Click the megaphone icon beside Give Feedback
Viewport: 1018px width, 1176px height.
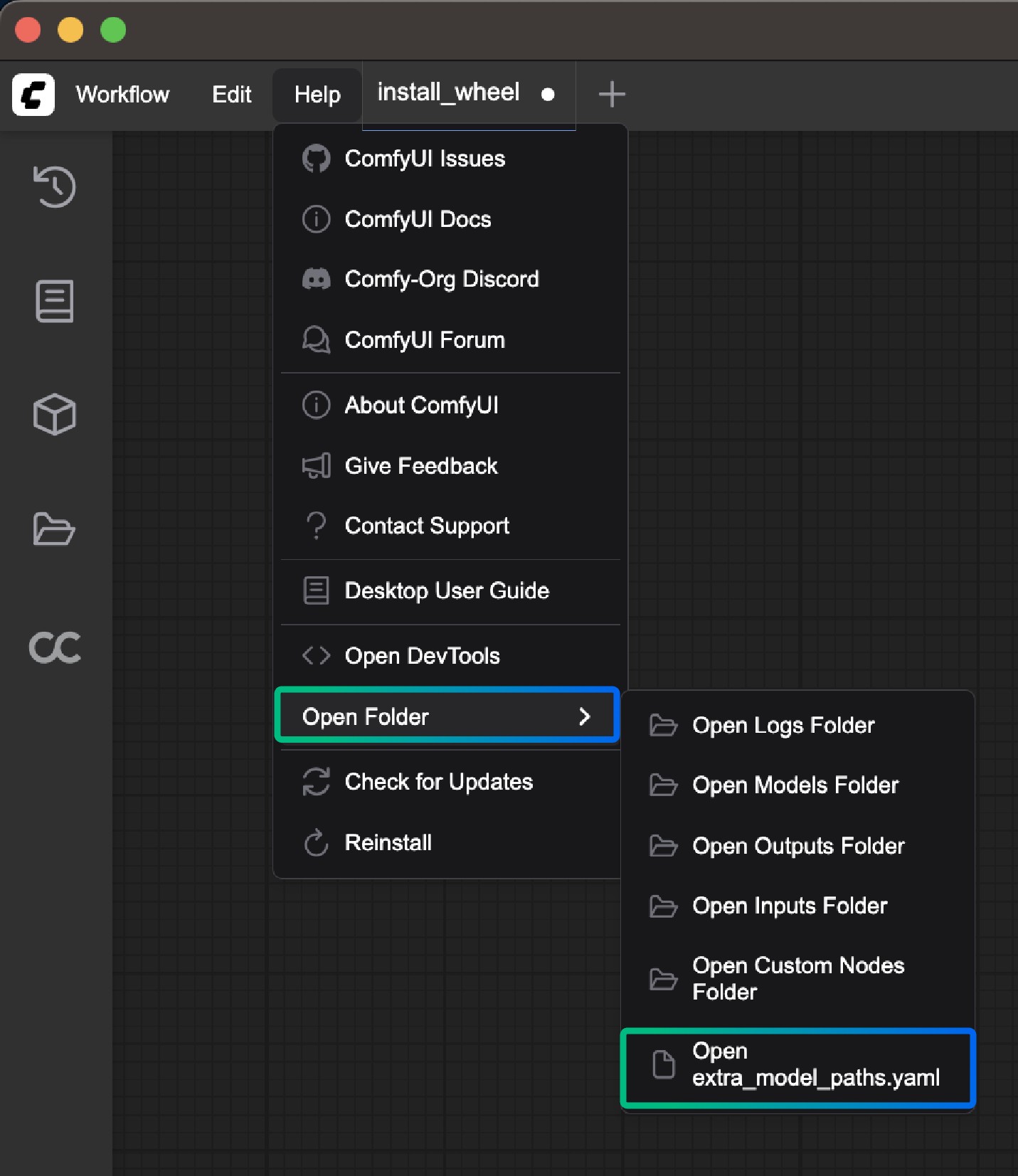[316, 466]
